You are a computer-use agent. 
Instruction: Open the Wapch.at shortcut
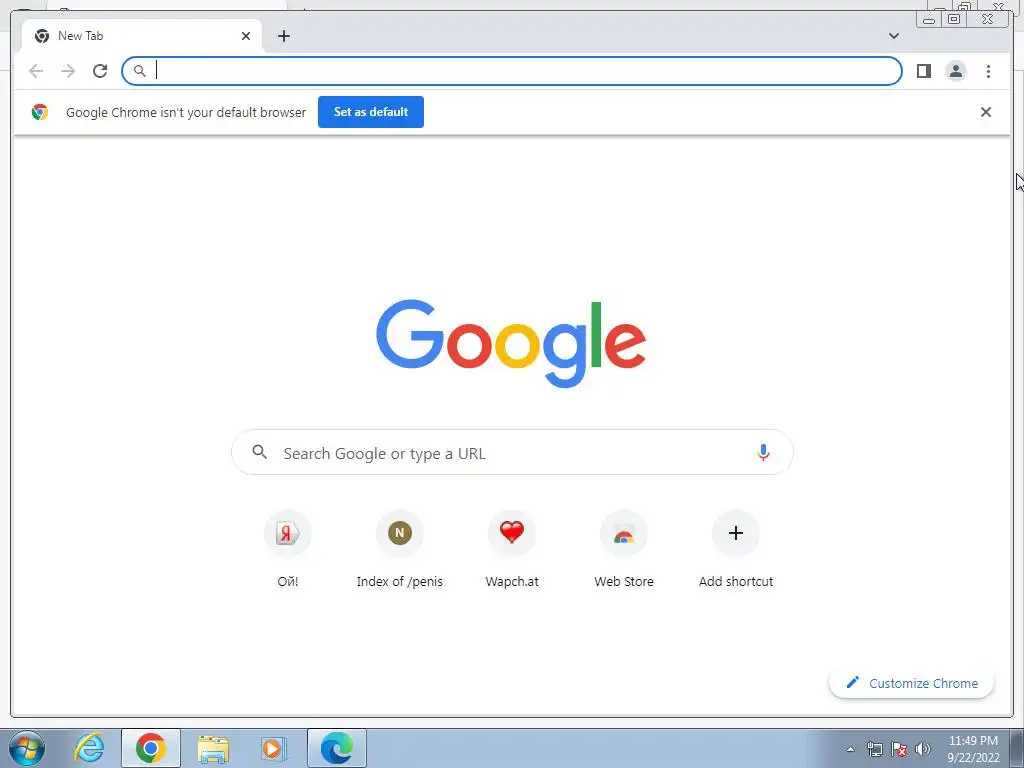point(511,550)
